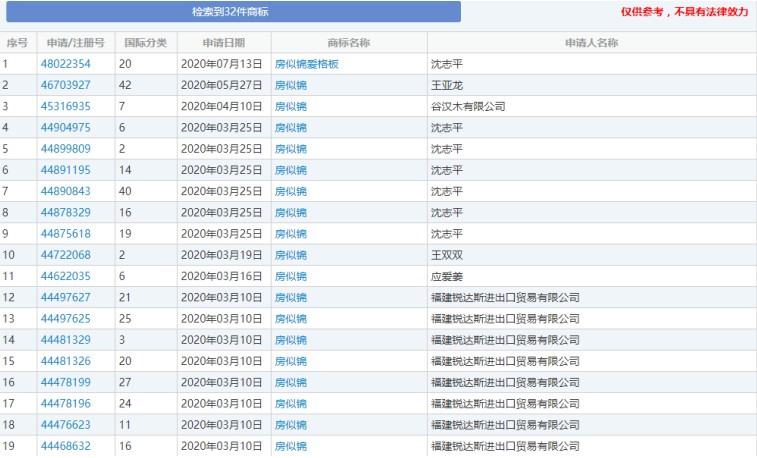Click the 申请人名称 column header
757x458 pixels.
tap(590, 43)
